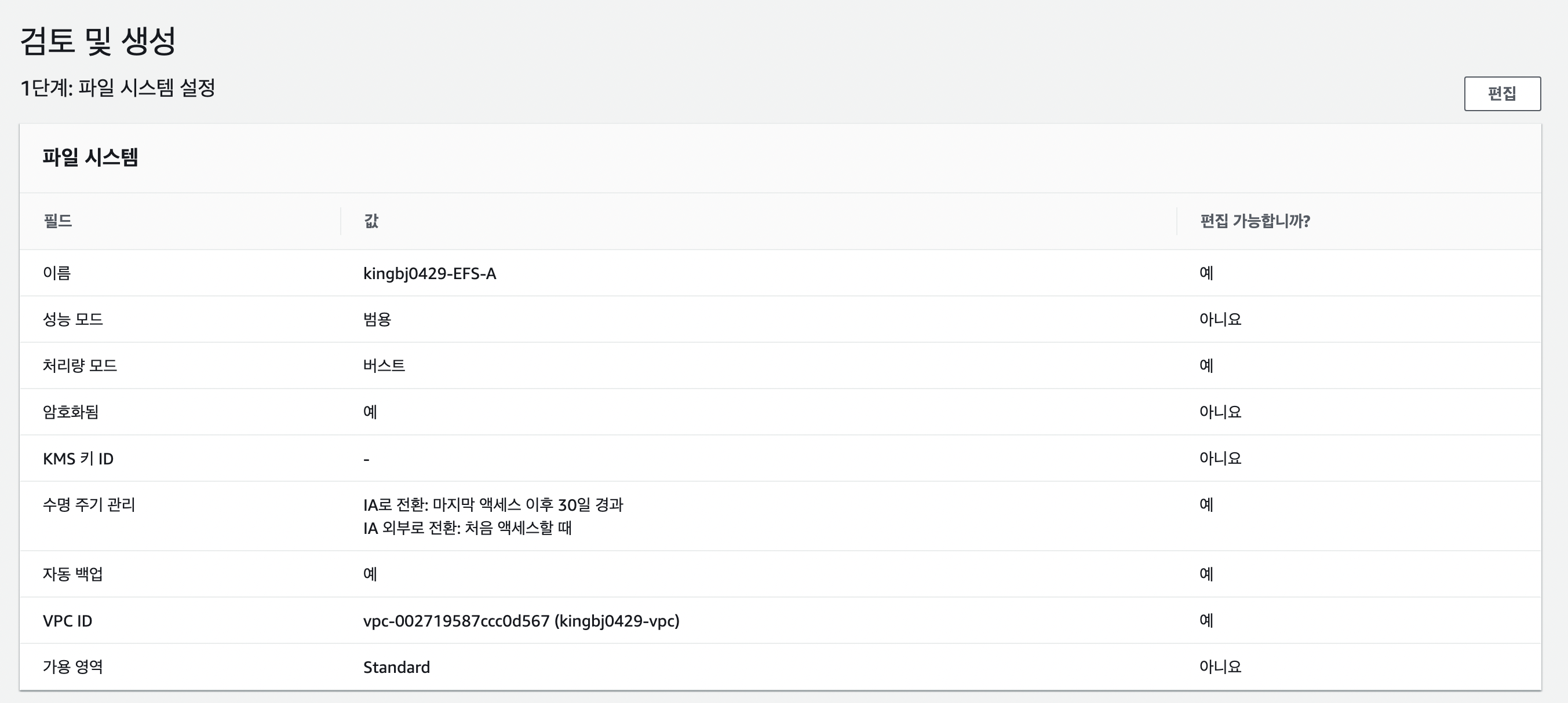1568x703 pixels.
Task: Click the 버스트 throughput value
Action: point(384,365)
